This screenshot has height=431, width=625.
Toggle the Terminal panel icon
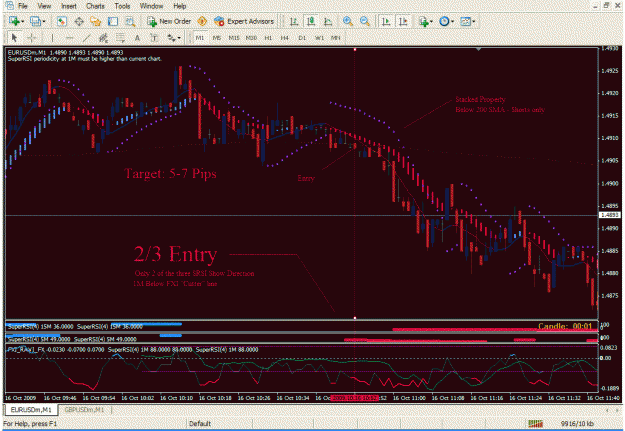113,22
